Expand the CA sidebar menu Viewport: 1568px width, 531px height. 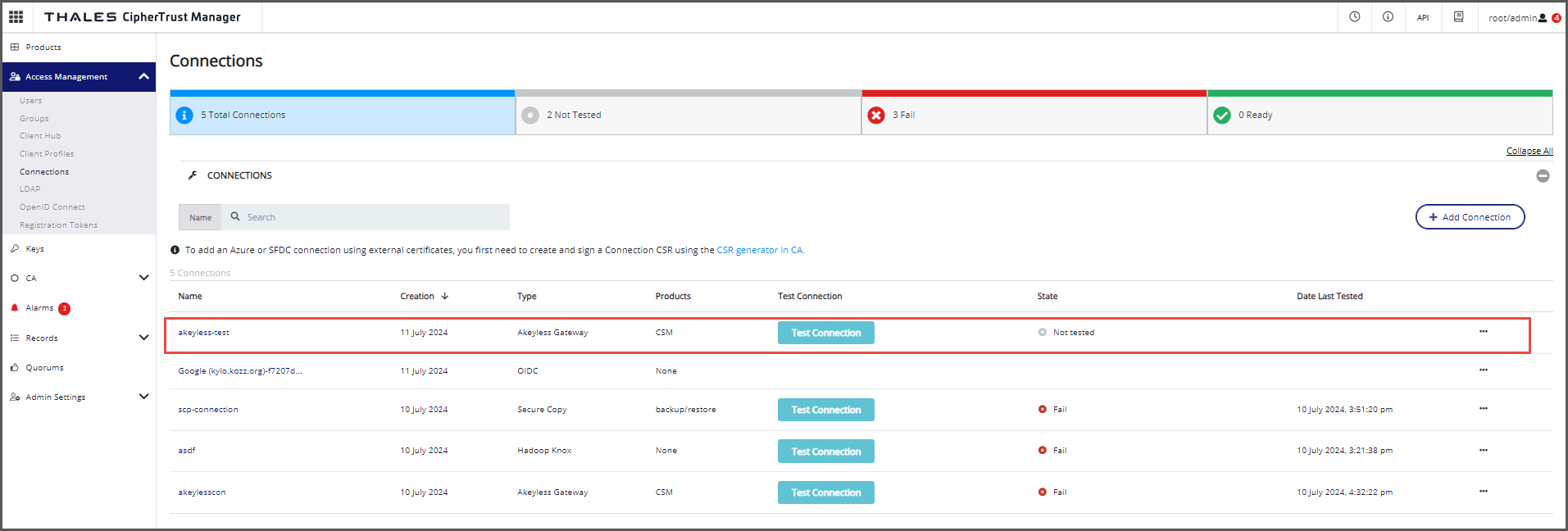point(143,278)
